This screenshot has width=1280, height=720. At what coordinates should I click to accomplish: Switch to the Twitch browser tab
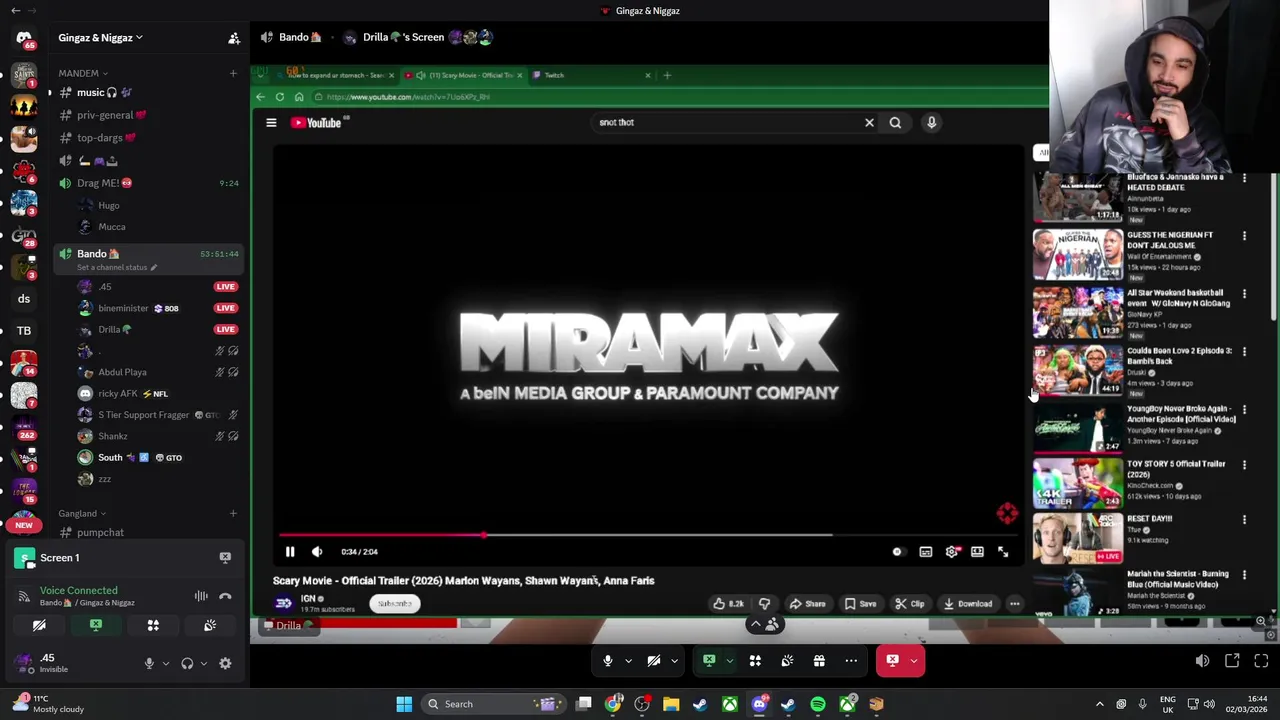click(x=590, y=75)
